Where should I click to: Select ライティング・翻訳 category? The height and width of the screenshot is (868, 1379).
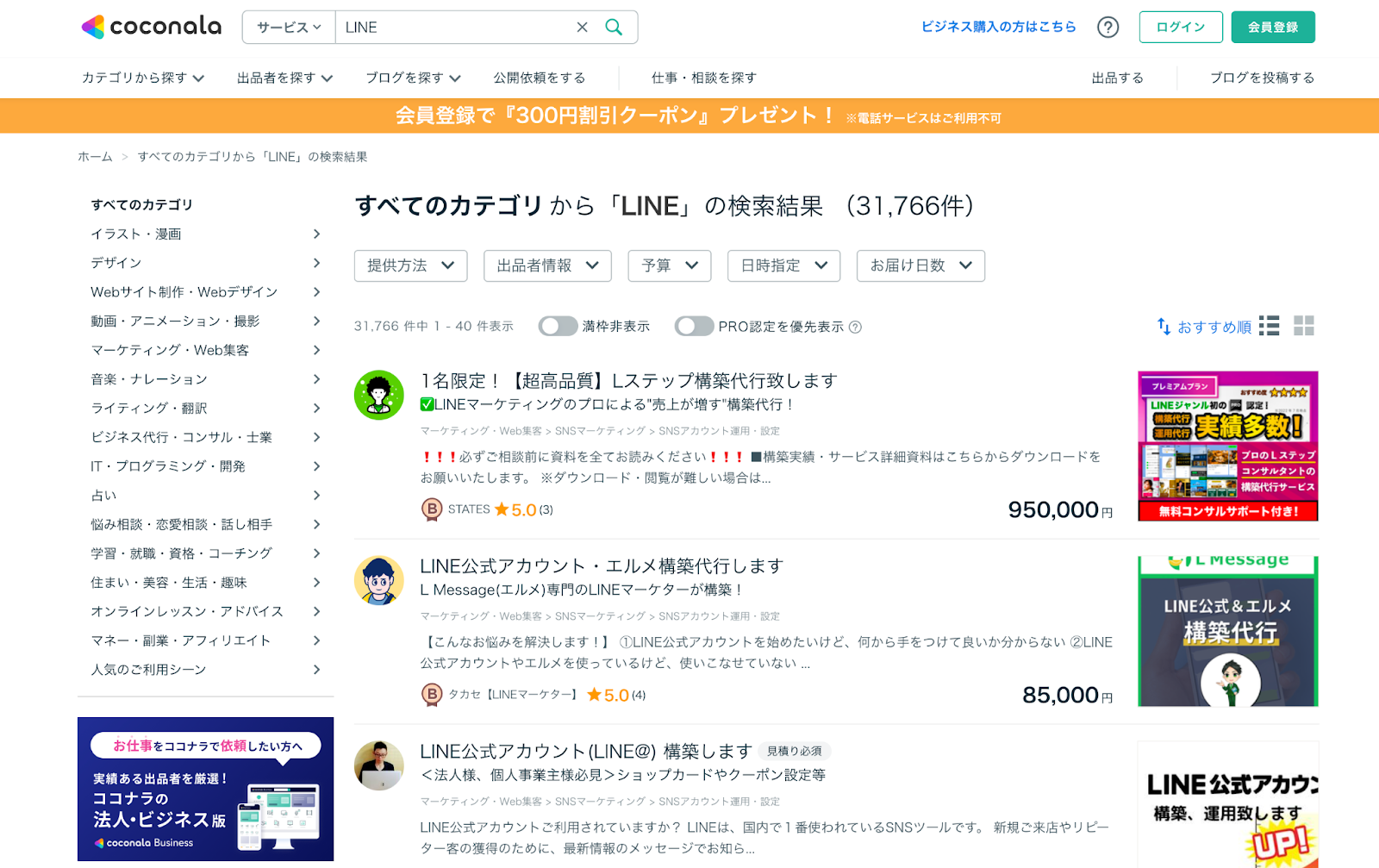click(206, 408)
